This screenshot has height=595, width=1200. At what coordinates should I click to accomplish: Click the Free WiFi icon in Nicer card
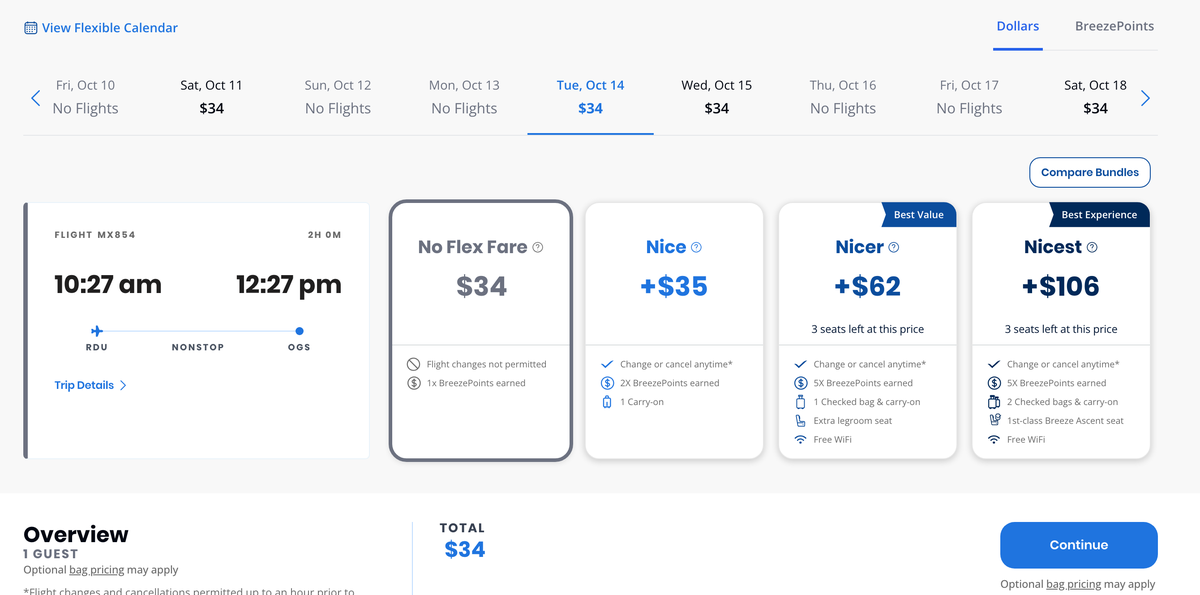point(800,440)
